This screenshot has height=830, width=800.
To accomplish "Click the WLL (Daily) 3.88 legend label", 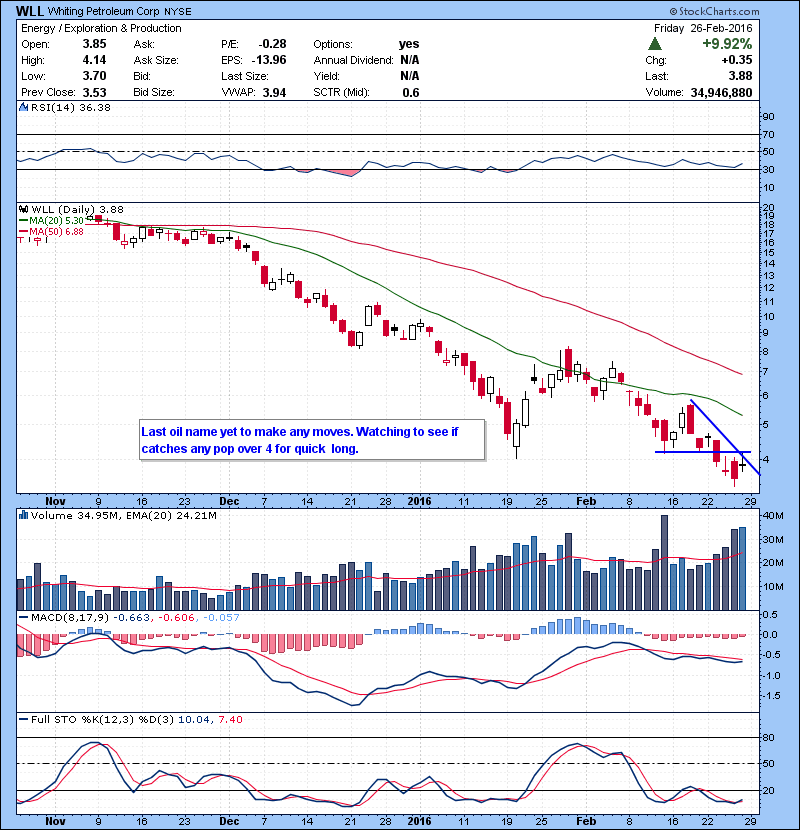I will [x=77, y=210].
